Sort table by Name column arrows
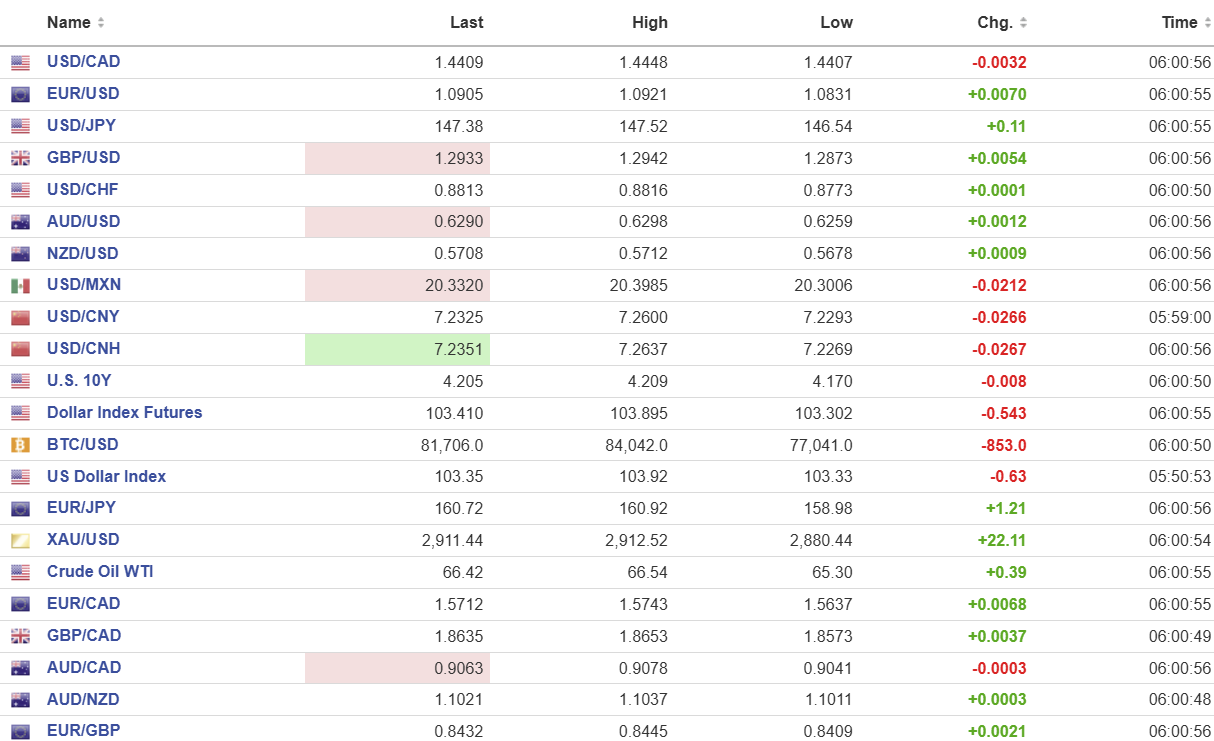This screenshot has width=1214, height=741. coord(101,23)
